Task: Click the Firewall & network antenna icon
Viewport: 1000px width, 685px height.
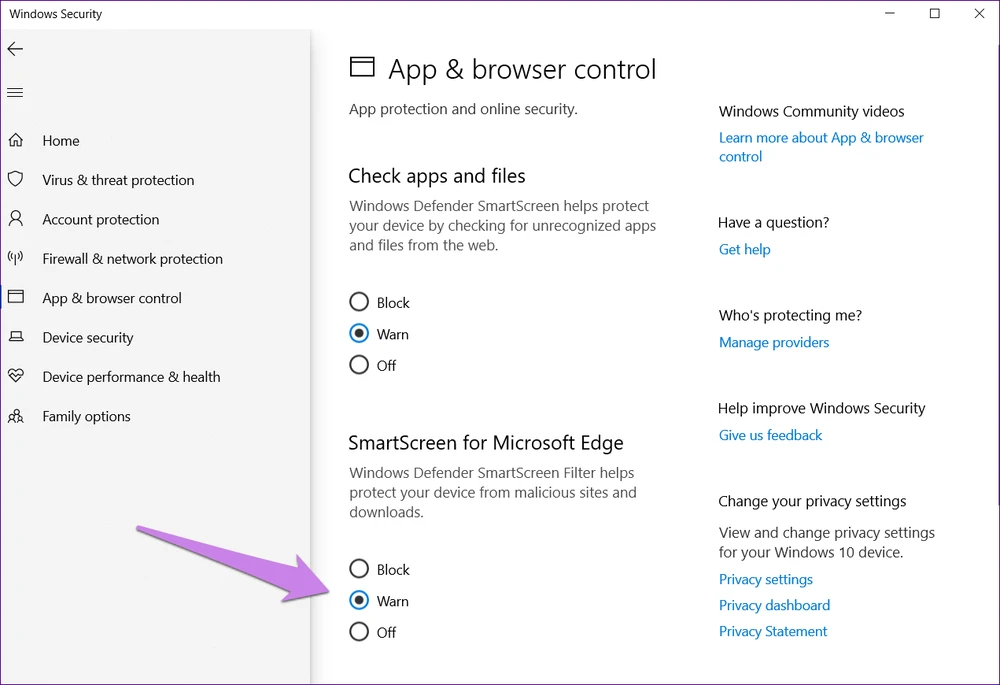Action: point(16,258)
